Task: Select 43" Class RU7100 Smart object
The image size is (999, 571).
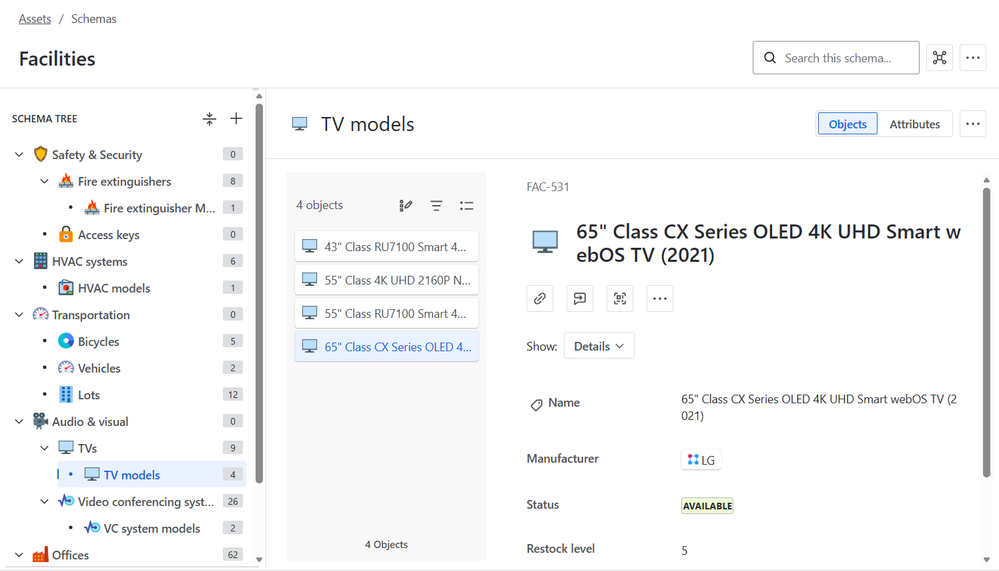Action: pyautogui.click(x=387, y=246)
